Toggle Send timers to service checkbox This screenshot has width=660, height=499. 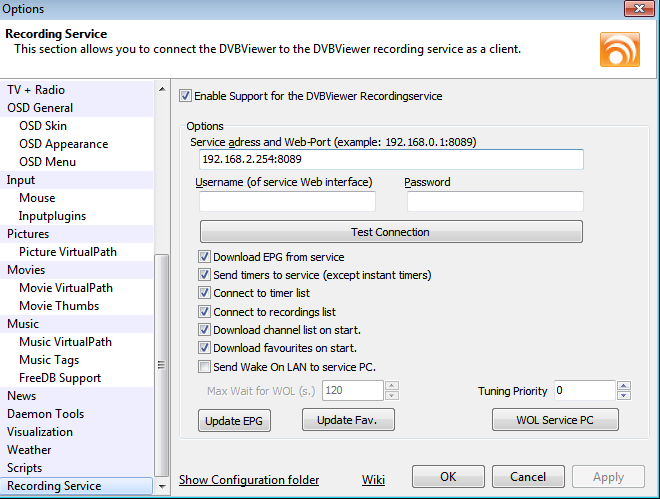pos(204,275)
